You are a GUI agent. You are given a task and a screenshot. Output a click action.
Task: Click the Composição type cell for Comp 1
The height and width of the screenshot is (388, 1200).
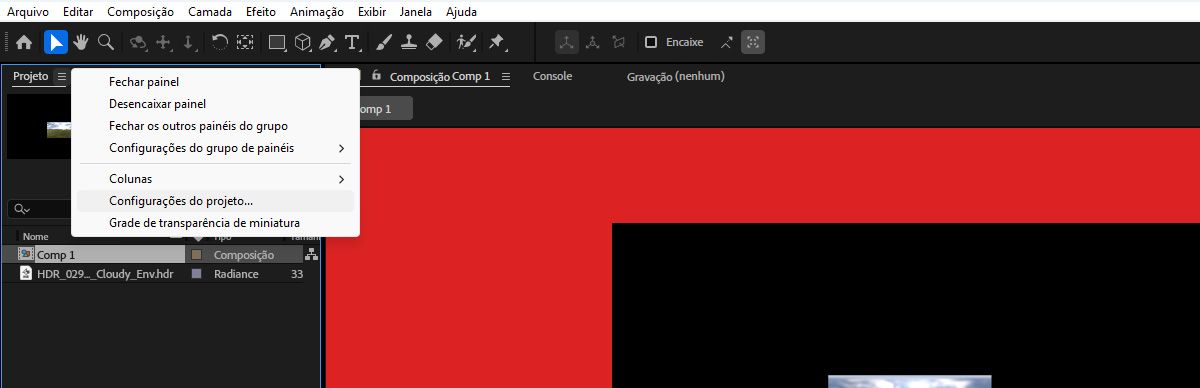[244, 255]
